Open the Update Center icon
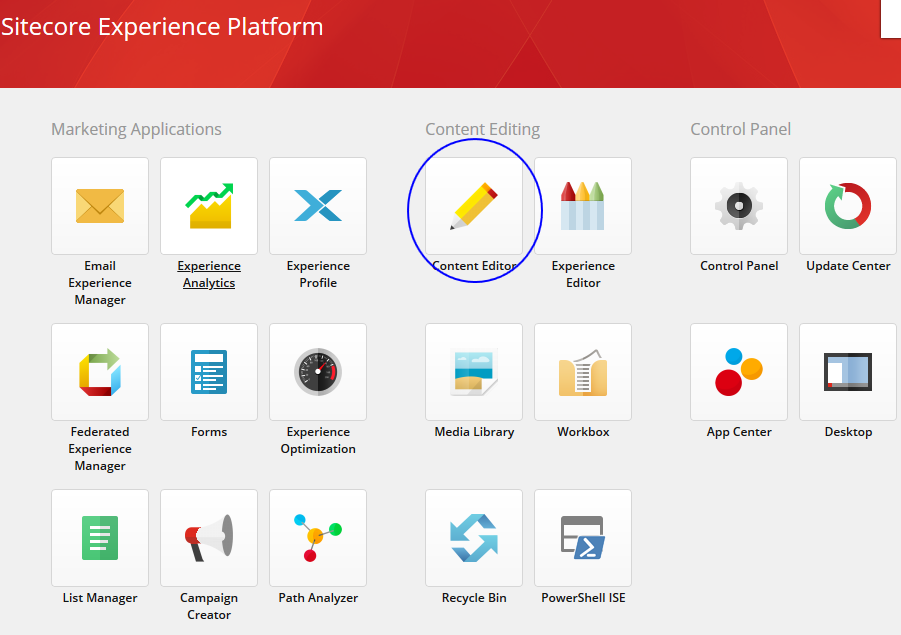The height and width of the screenshot is (635, 901). pyautogui.click(x=848, y=206)
